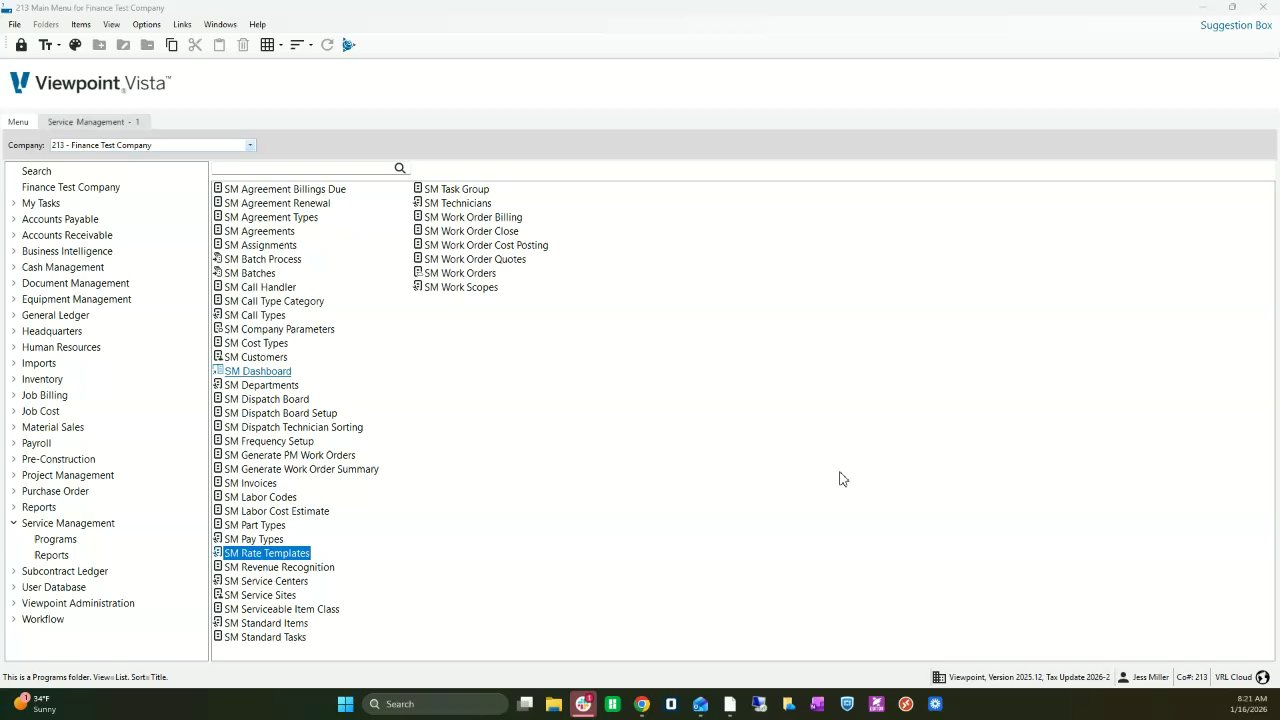Click the add folder icon

click(x=99, y=45)
